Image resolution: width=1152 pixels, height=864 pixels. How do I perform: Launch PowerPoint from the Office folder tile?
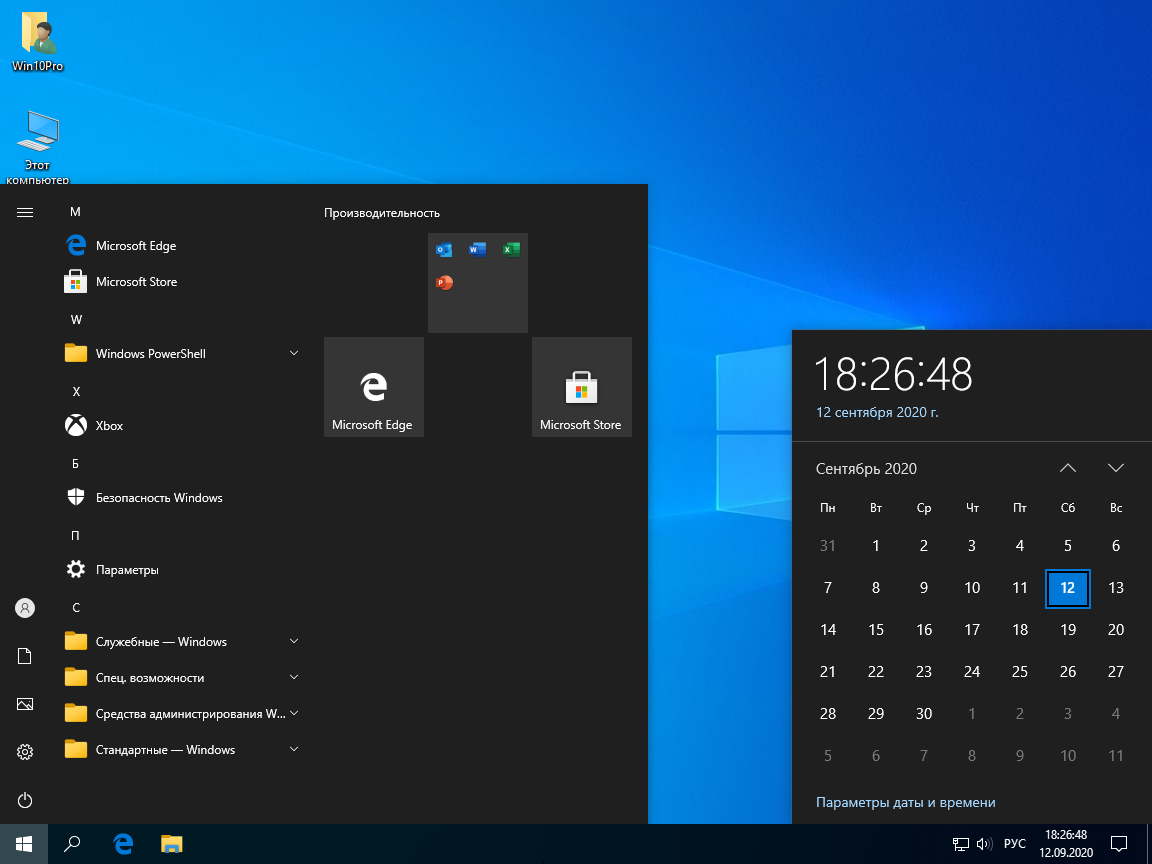pos(443,284)
